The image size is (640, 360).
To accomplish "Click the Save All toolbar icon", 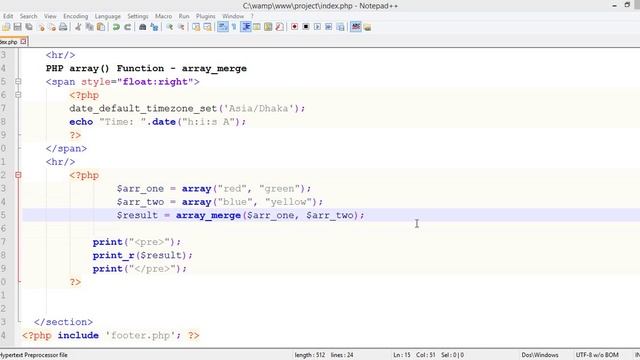I will tap(29, 27).
